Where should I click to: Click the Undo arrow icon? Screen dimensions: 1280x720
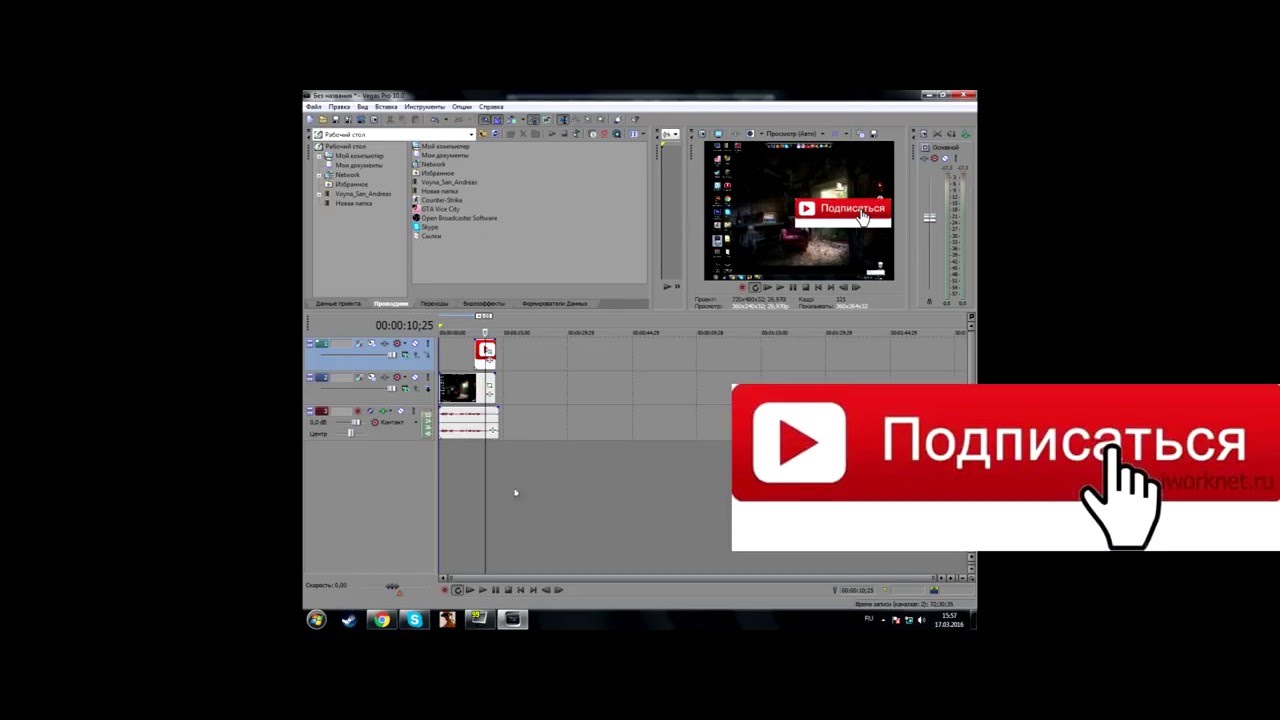click(x=435, y=119)
